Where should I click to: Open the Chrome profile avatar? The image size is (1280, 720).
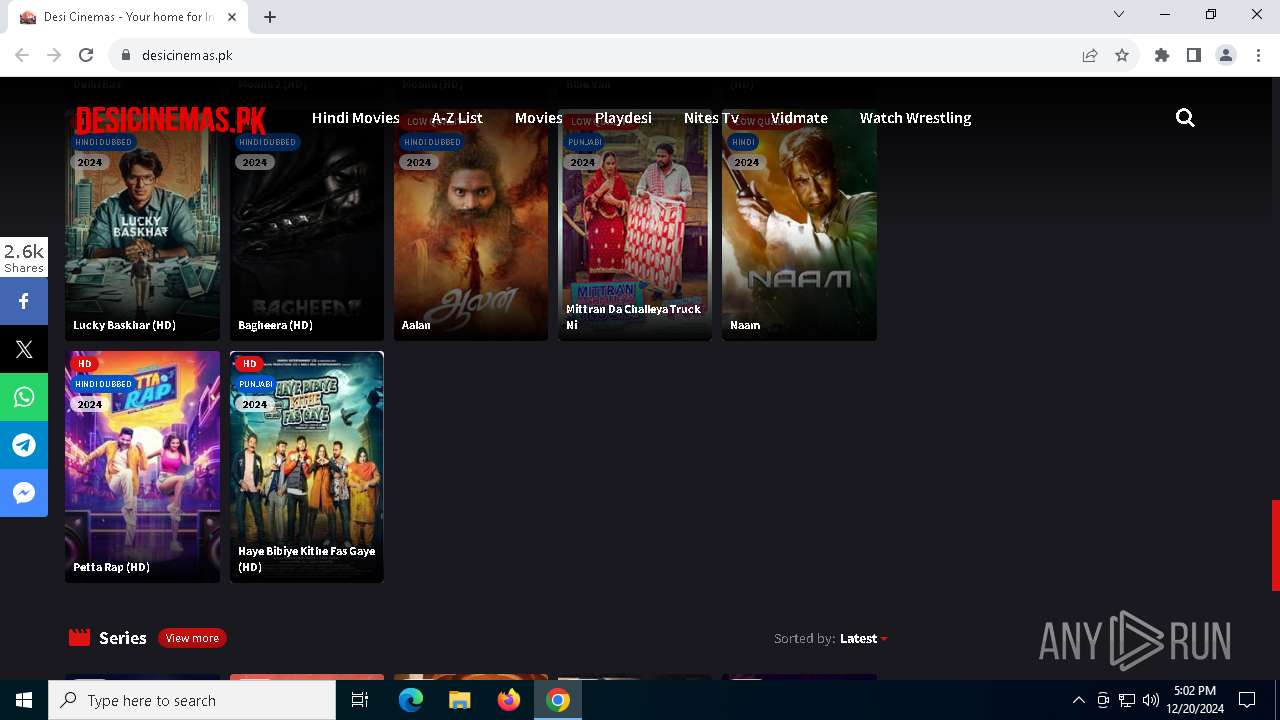click(x=1226, y=55)
